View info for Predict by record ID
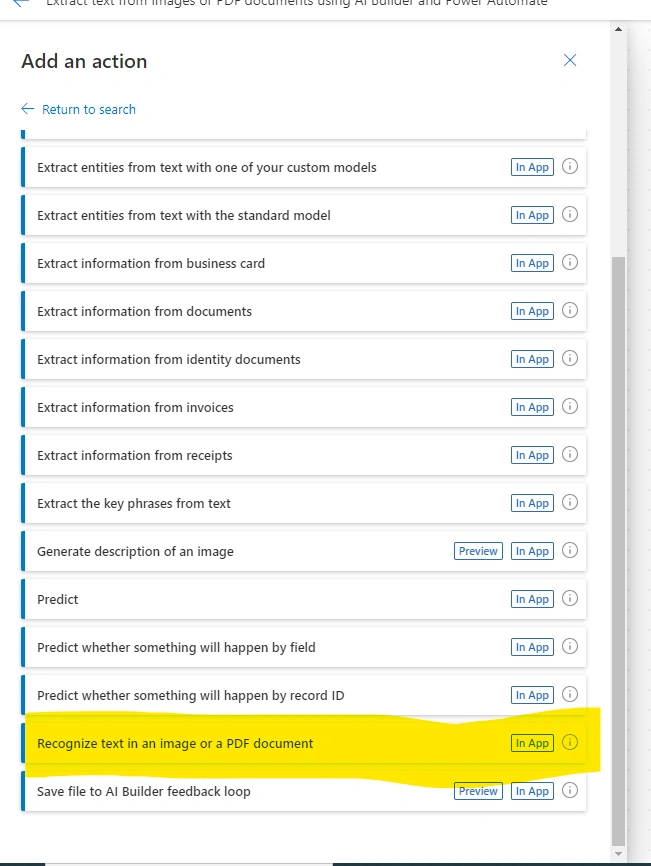 pos(570,694)
